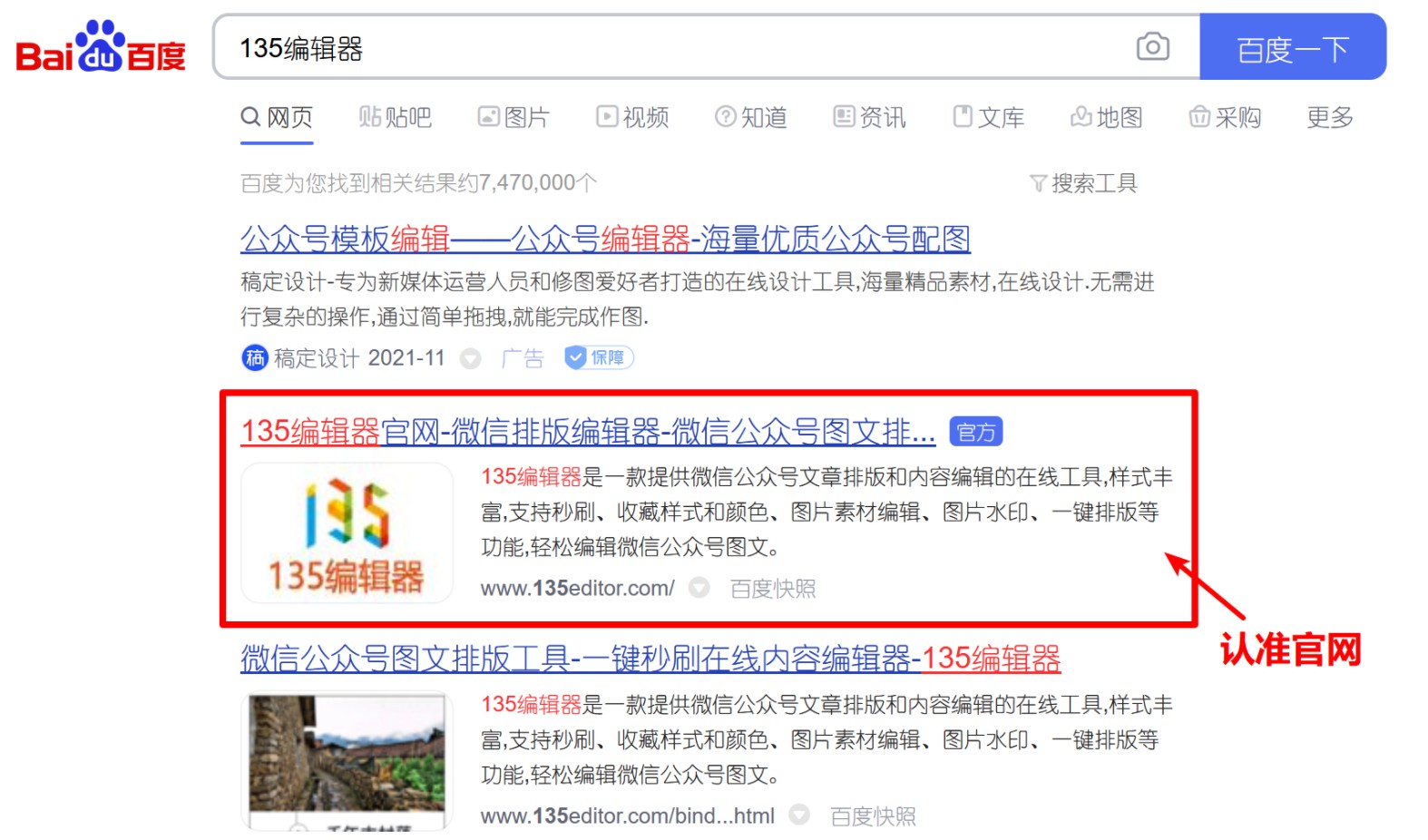1428x840 pixels.
Task: Switch to the 地图 tab
Action: coord(1106,118)
